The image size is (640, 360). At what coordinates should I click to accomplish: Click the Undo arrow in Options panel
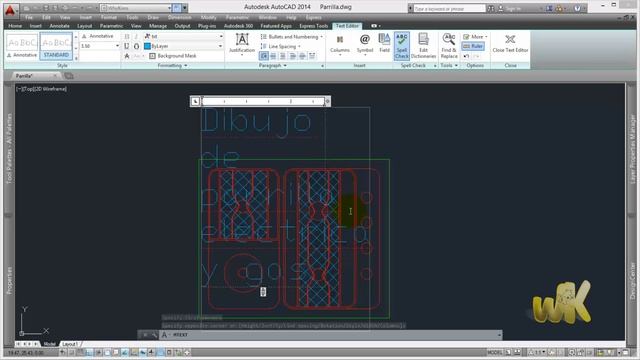(467, 56)
